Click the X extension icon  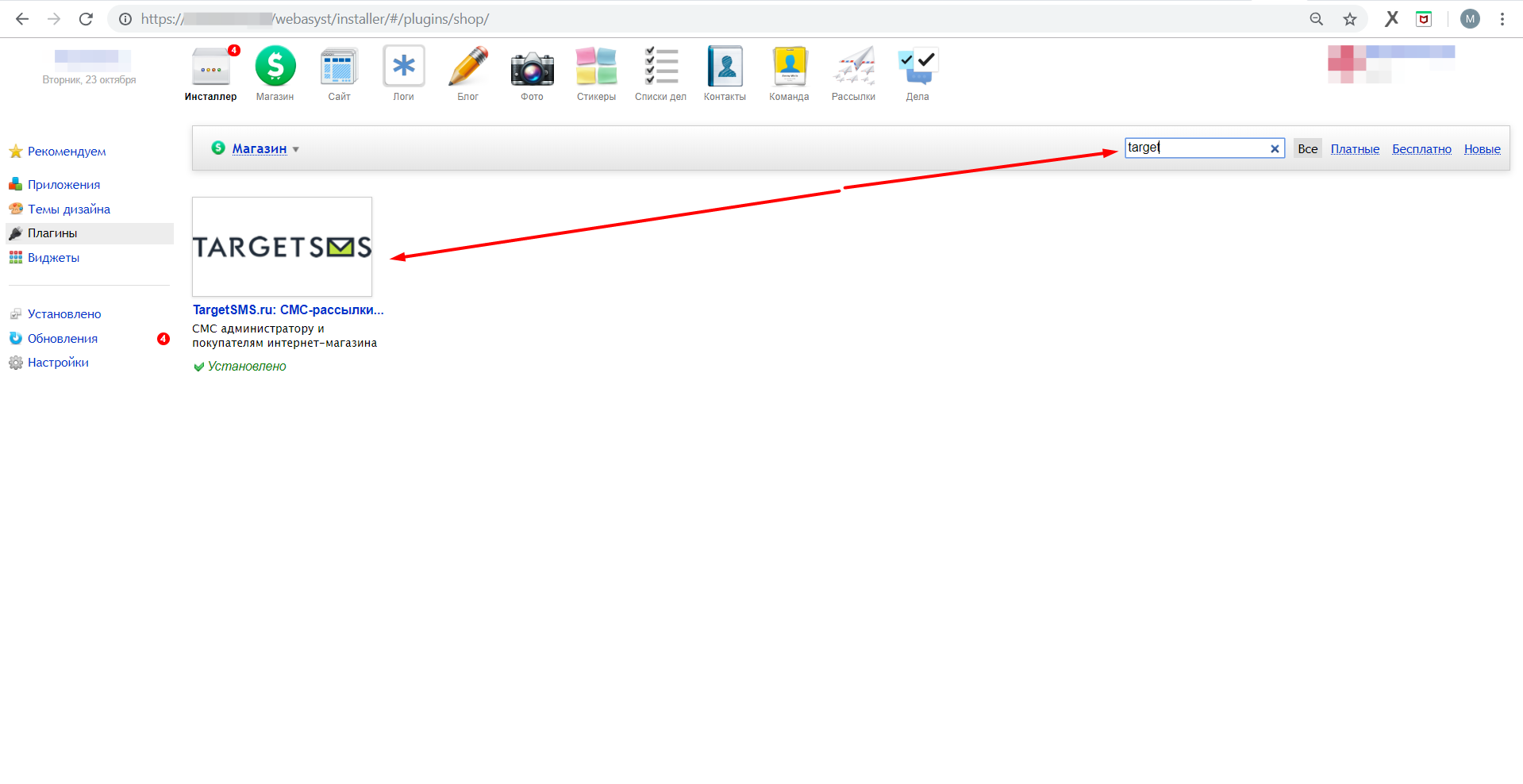click(1392, 19)
